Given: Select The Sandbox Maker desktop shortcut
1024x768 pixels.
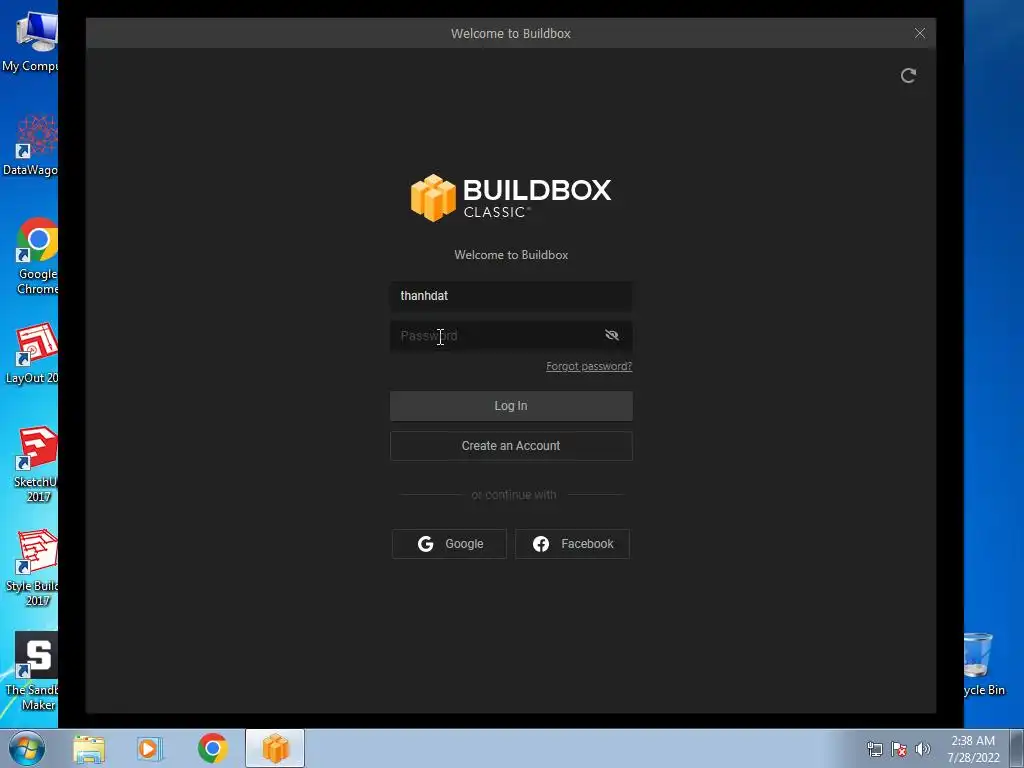Looking at the screenshot, I should [x=33, y=671].
